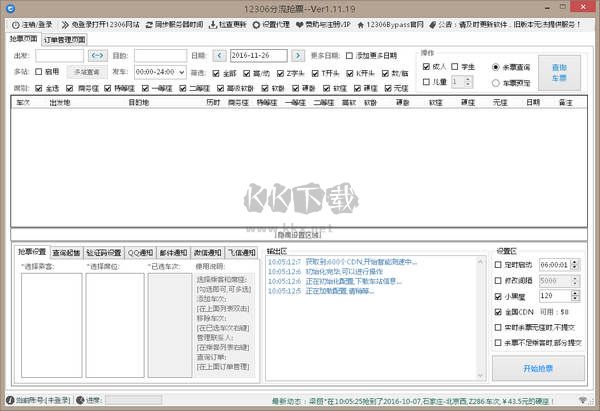Toggle the 高/动 train filter
The image size is (600, 411).
[x=247, y=73]
